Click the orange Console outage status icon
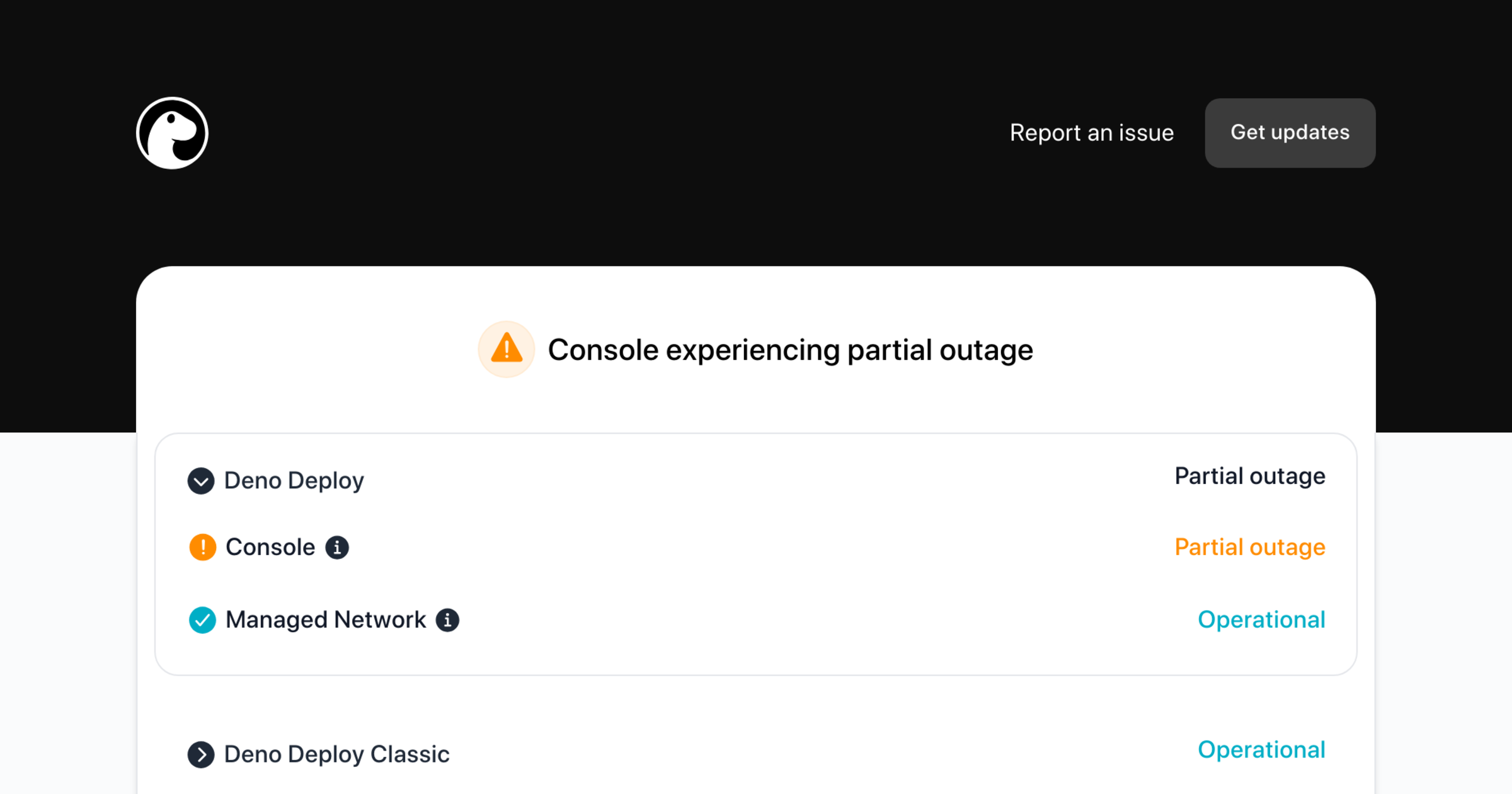1512x794 pixels. 202,547
